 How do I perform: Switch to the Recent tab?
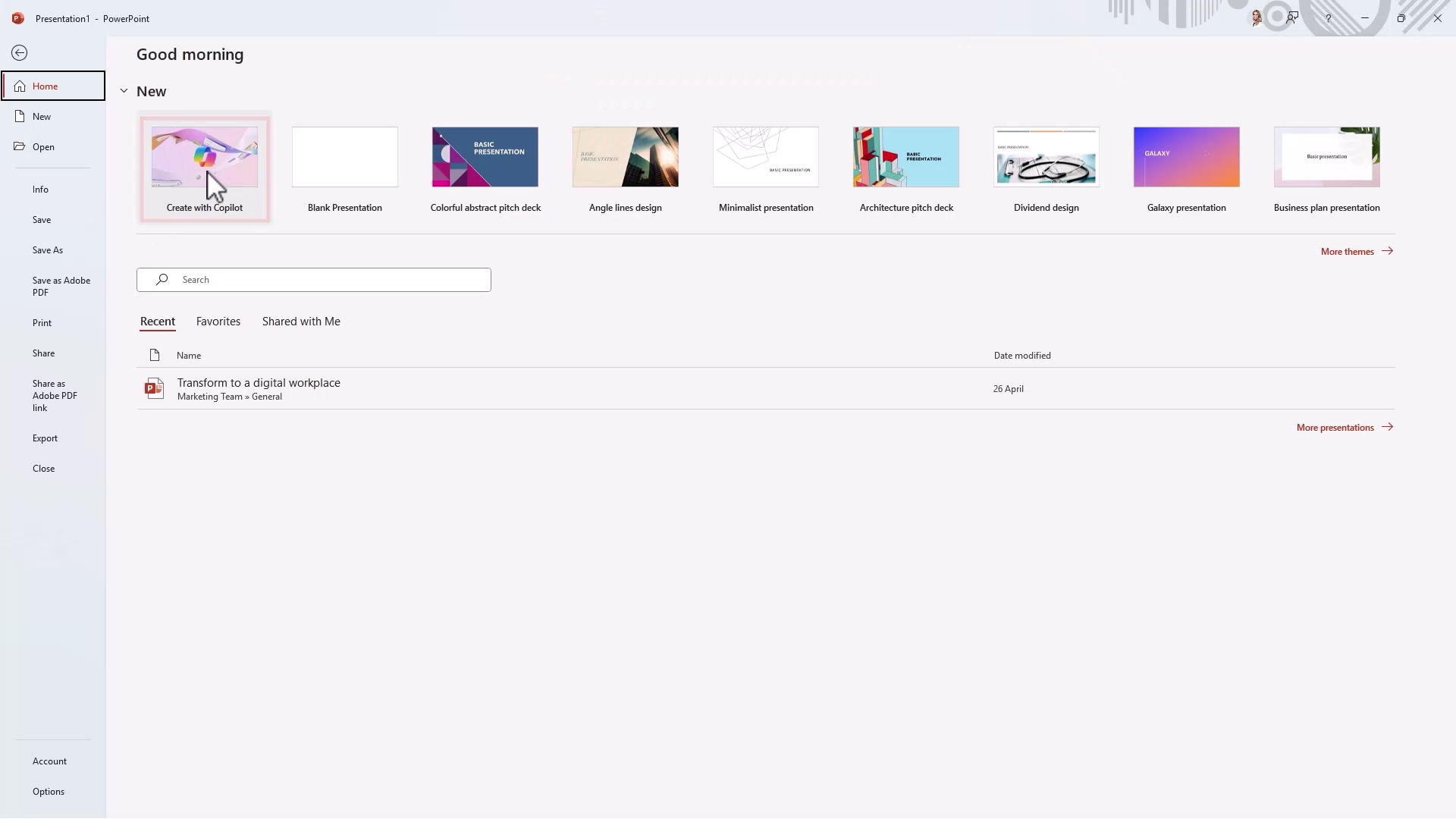tap(158, 322)
